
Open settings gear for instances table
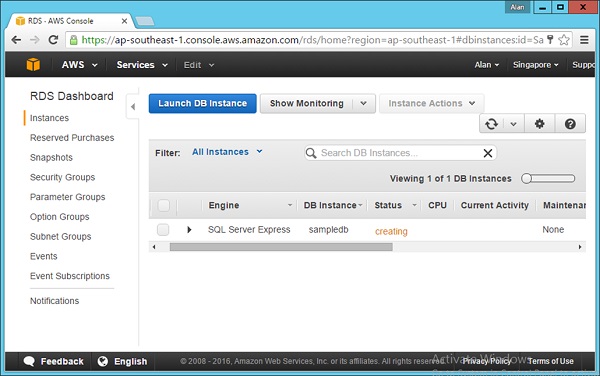point(540,124)
